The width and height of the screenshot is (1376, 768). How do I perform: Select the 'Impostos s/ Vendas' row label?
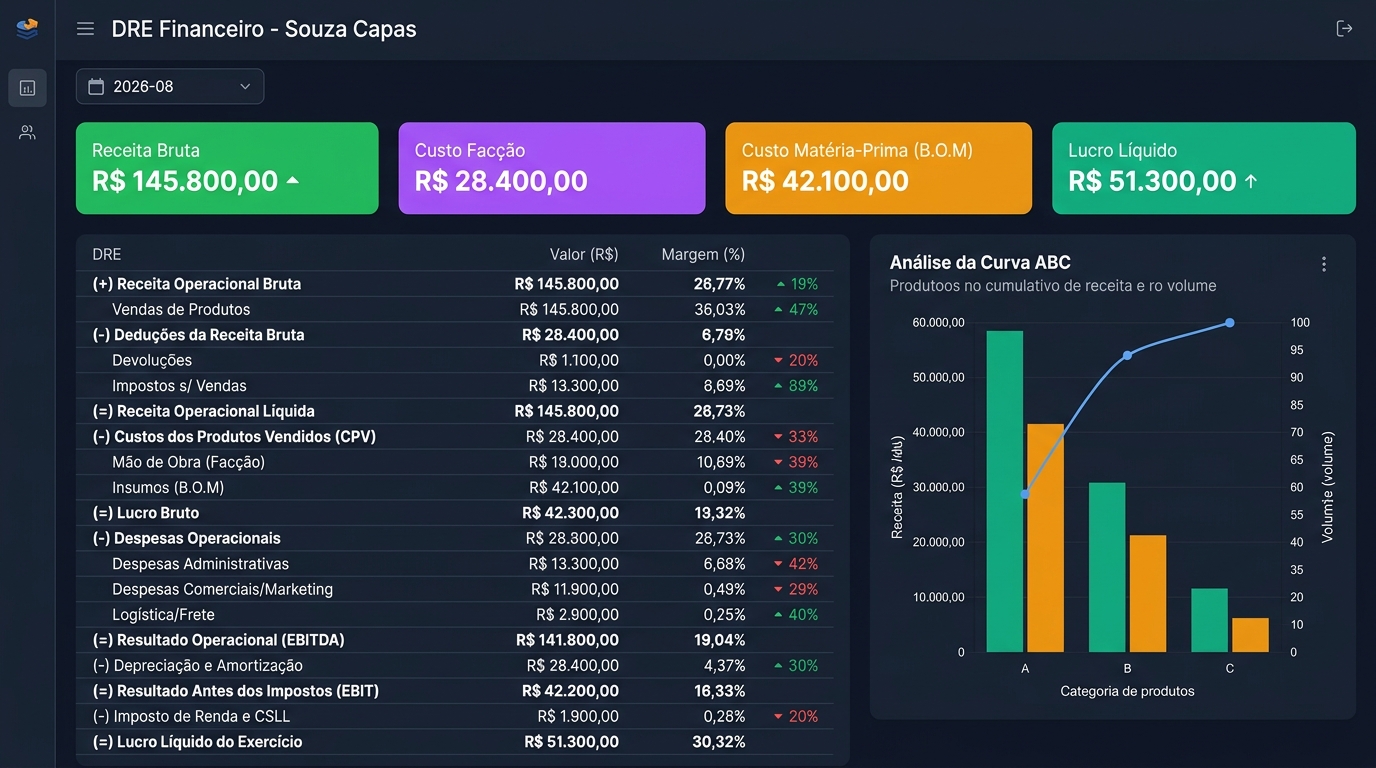[179, 386]
